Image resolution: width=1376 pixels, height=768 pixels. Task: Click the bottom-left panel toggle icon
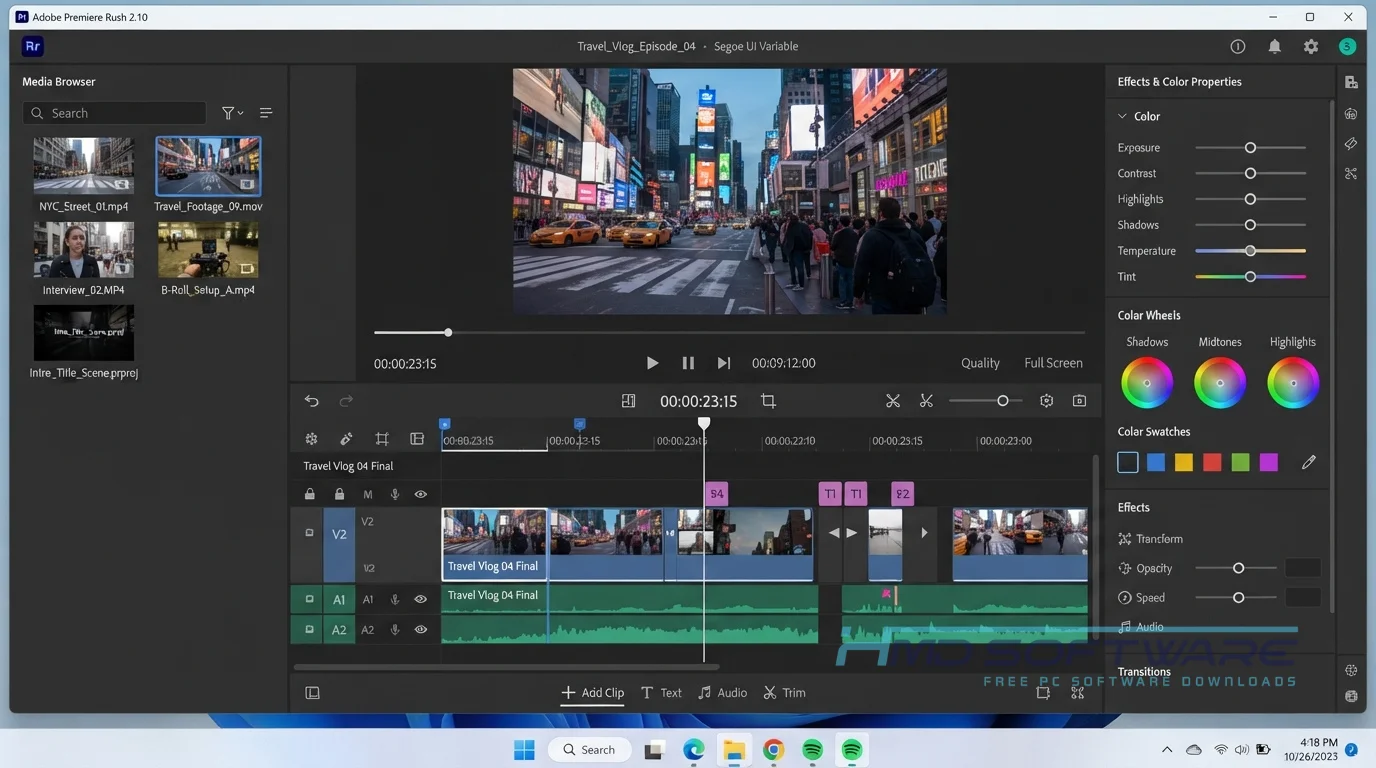coord(312,692)
